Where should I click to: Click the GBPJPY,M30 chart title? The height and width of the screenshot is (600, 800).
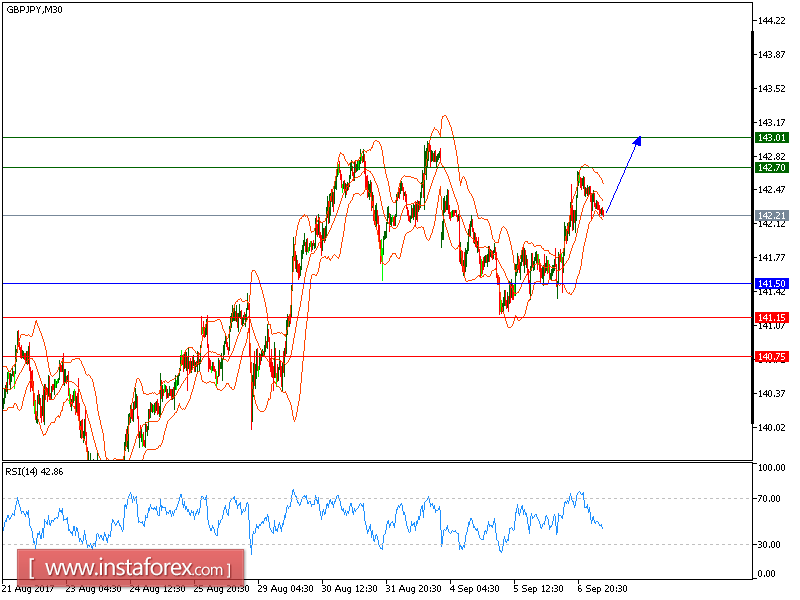point(34,9)
